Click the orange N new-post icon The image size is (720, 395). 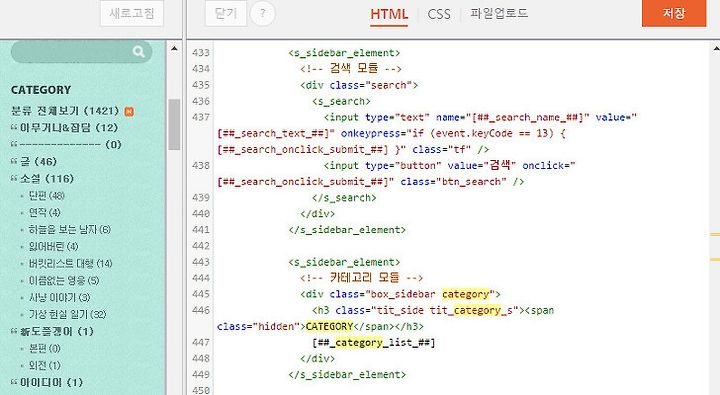129,111
